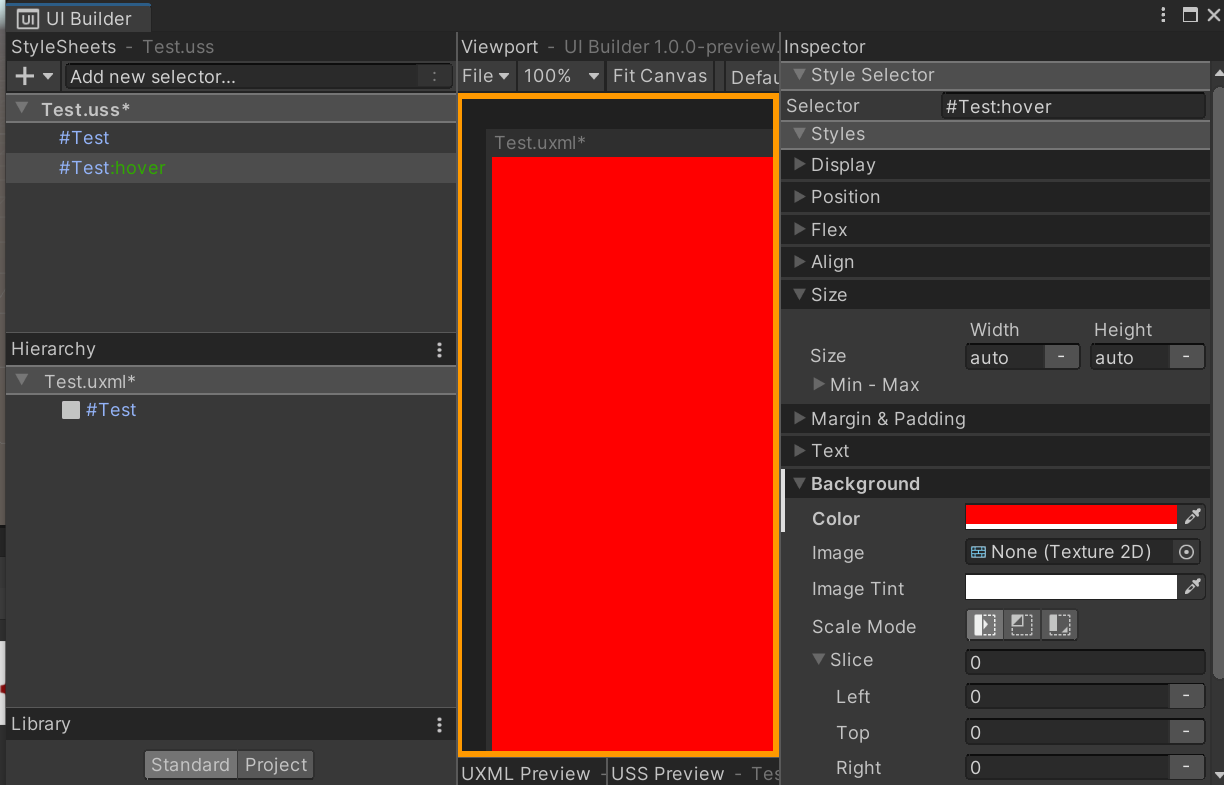This screenshot has height=785, width=1224.
Task: Select the scale-and-crop Scale Mode icon
Action: pos(1059,624)
